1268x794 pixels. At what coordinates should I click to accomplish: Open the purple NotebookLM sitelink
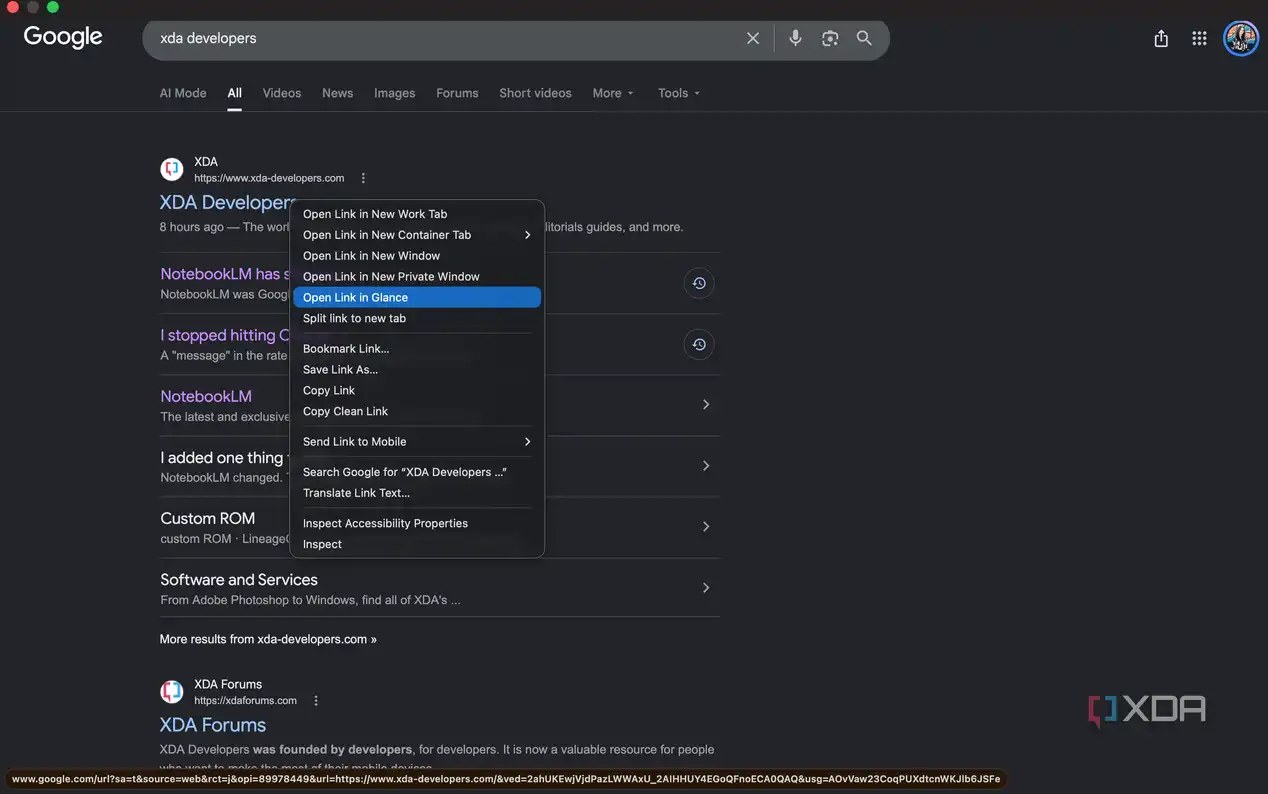click(206, 396)
